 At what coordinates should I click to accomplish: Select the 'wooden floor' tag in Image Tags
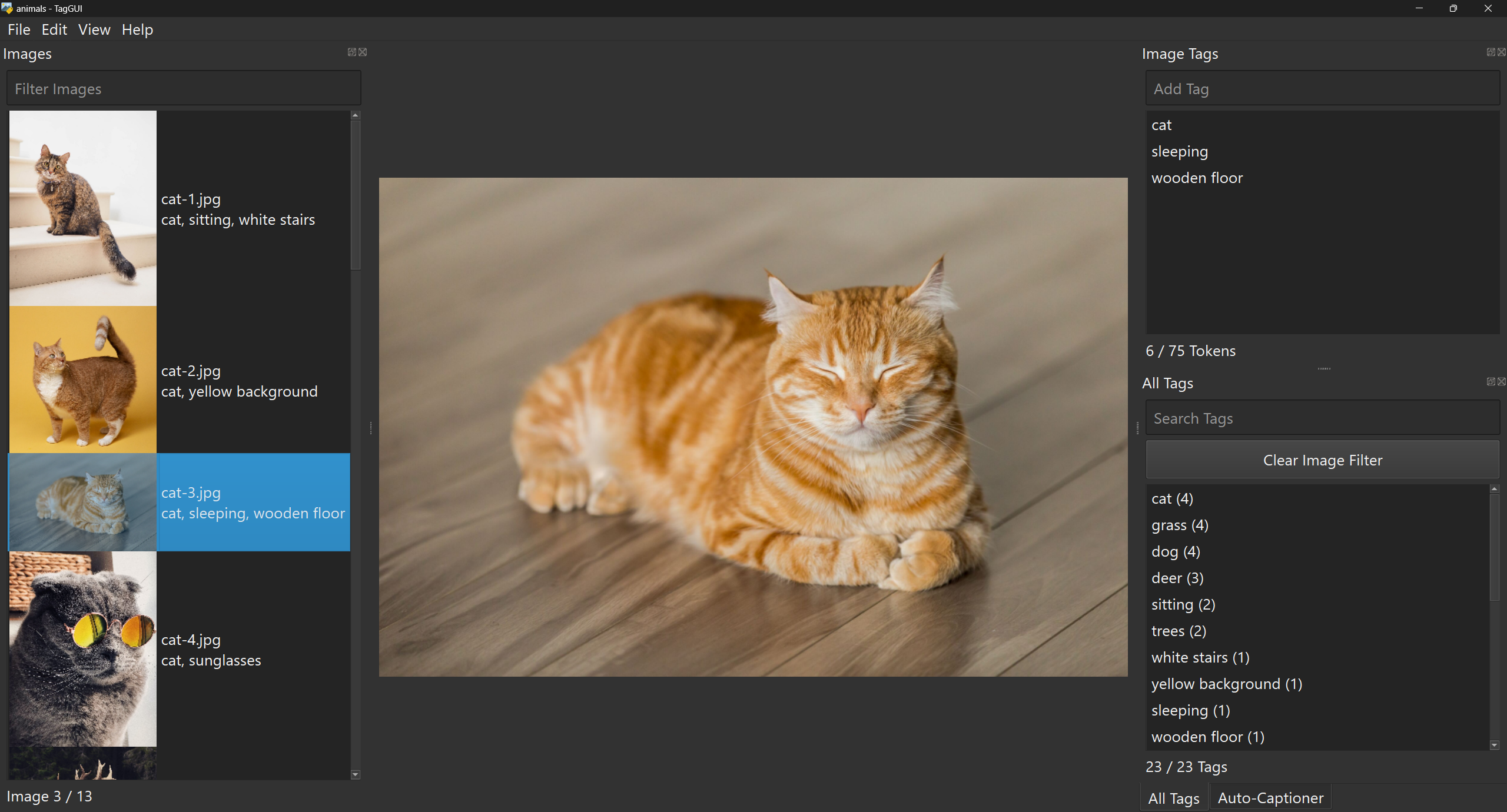click(x=1197, y=178)
